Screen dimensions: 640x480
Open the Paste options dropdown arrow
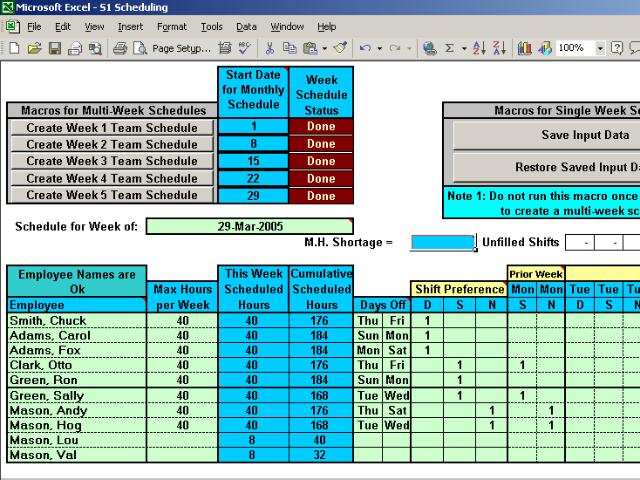(x=324, y=48)
